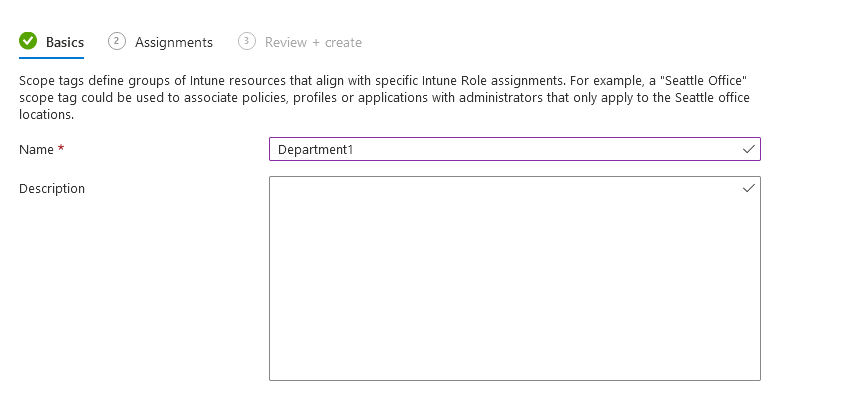
Task: Click the Name field label
Action: (36, 149)
